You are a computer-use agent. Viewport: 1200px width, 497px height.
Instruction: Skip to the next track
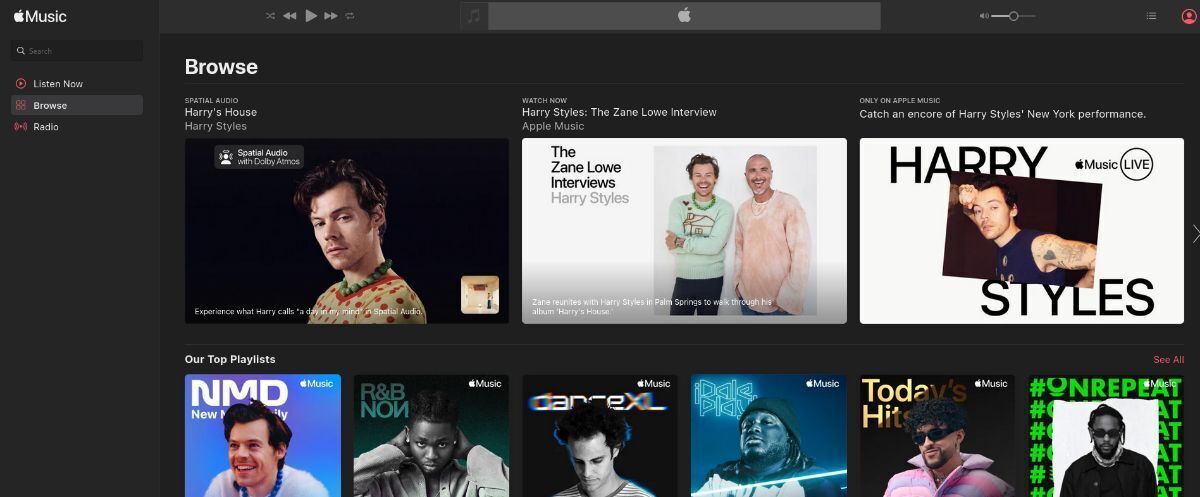pos(331,16)
